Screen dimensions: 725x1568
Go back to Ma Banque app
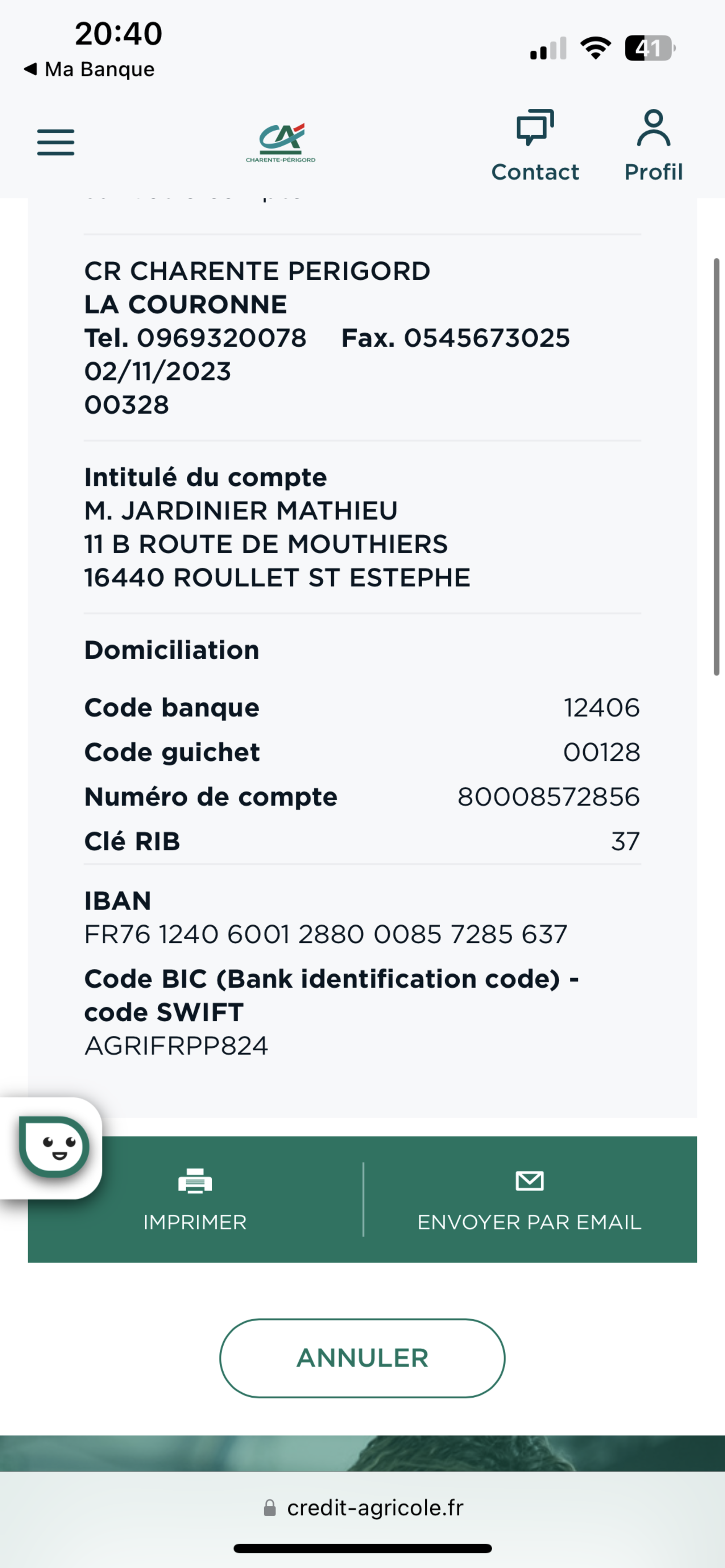point(89,70)
